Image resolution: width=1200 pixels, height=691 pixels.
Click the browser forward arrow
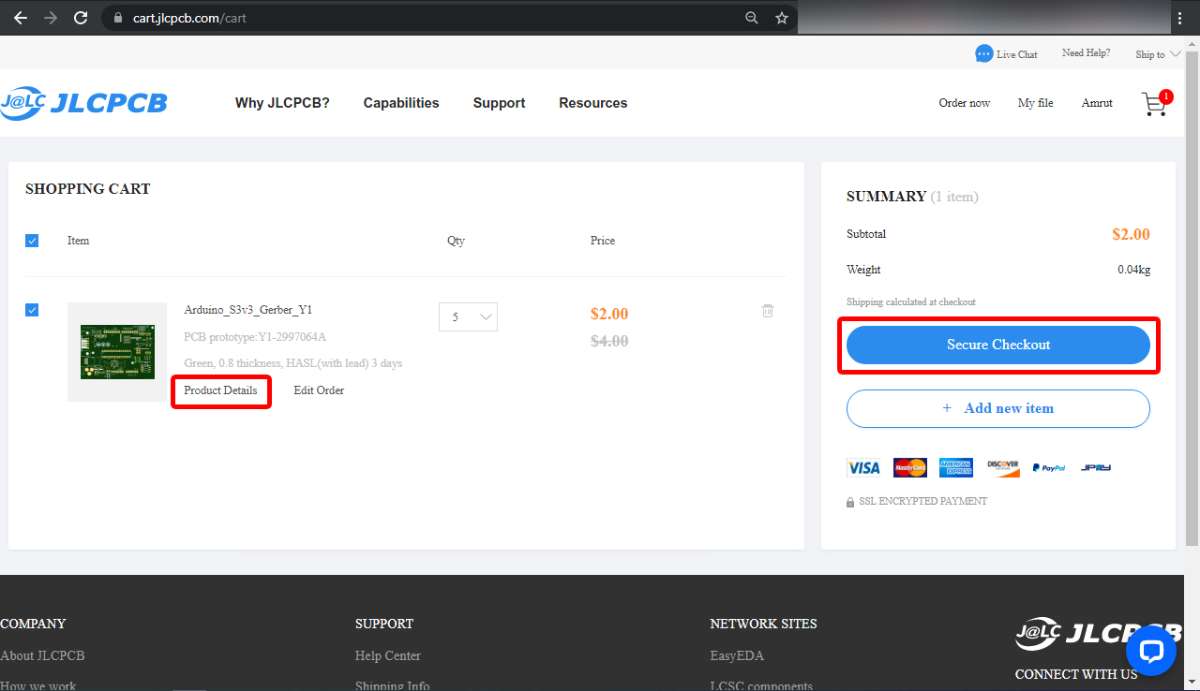pyautogui.click(x=50, y=18)
